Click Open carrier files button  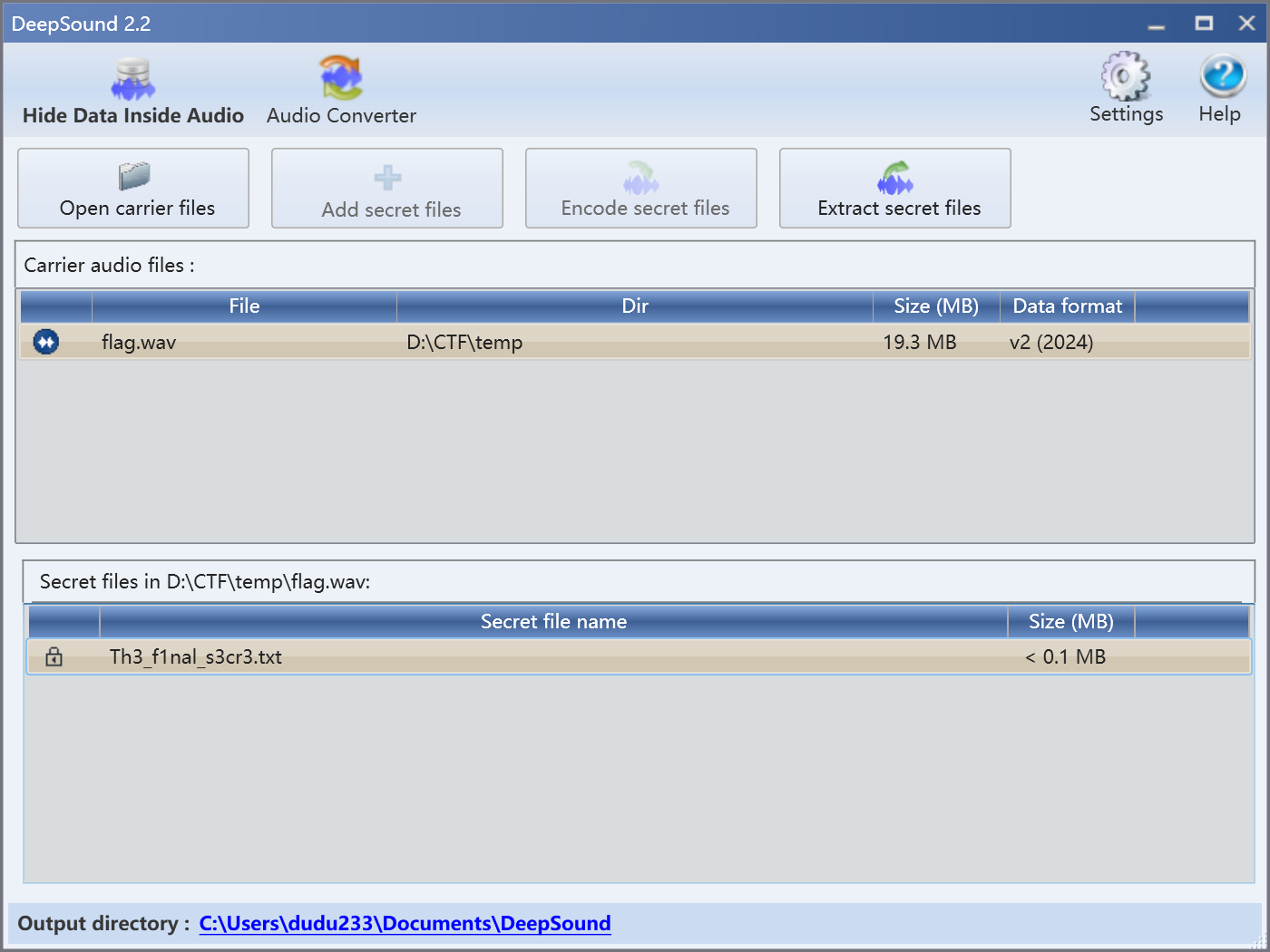click(133, 189)
